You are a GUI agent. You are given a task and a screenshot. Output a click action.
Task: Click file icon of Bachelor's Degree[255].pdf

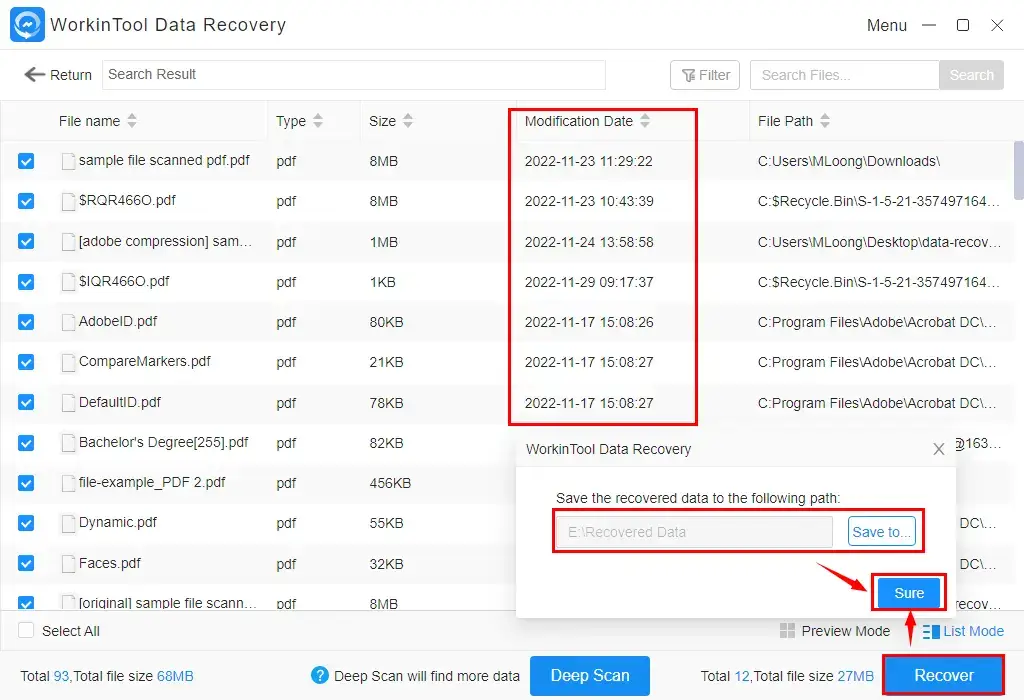pos(68,443)
